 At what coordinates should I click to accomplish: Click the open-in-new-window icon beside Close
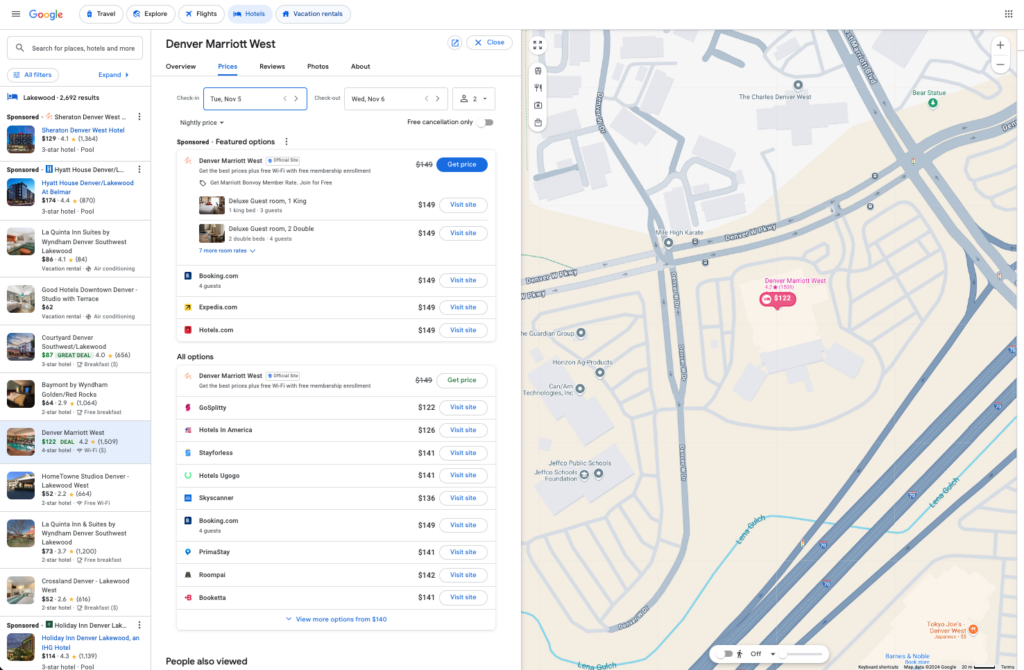[455, 43]
